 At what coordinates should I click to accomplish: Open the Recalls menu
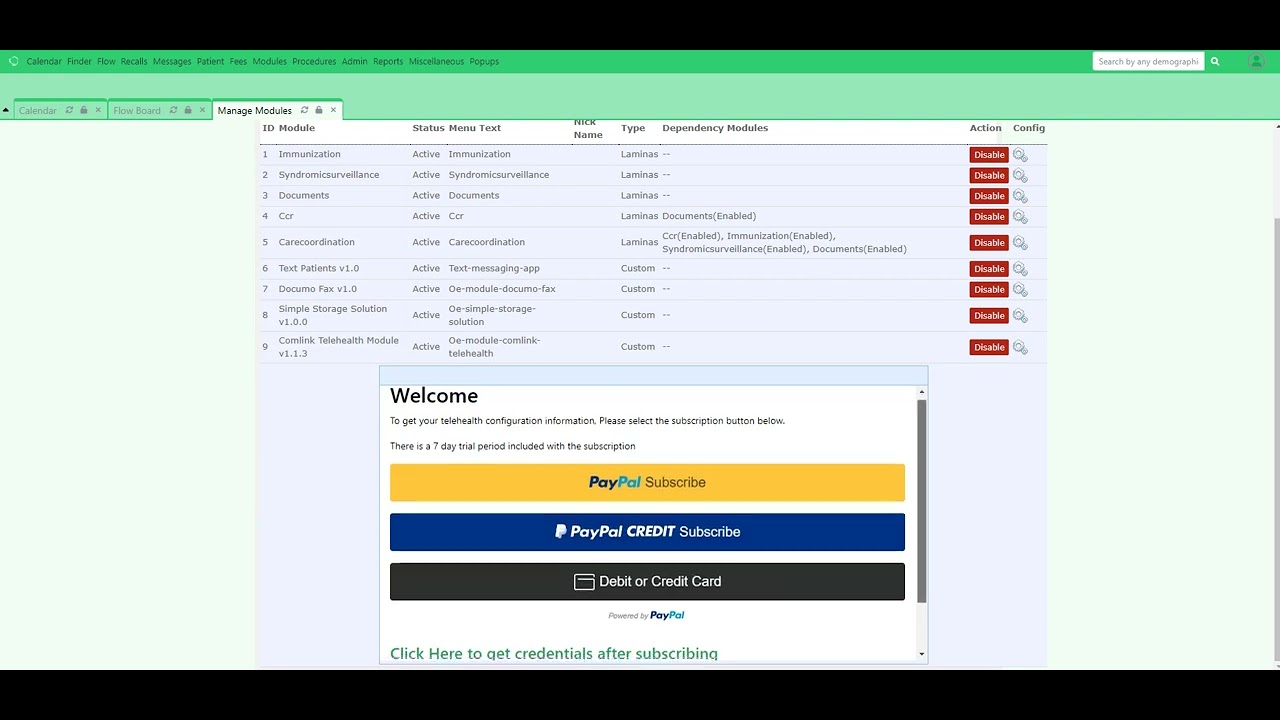pyautogui.click(x=134, y=61)
